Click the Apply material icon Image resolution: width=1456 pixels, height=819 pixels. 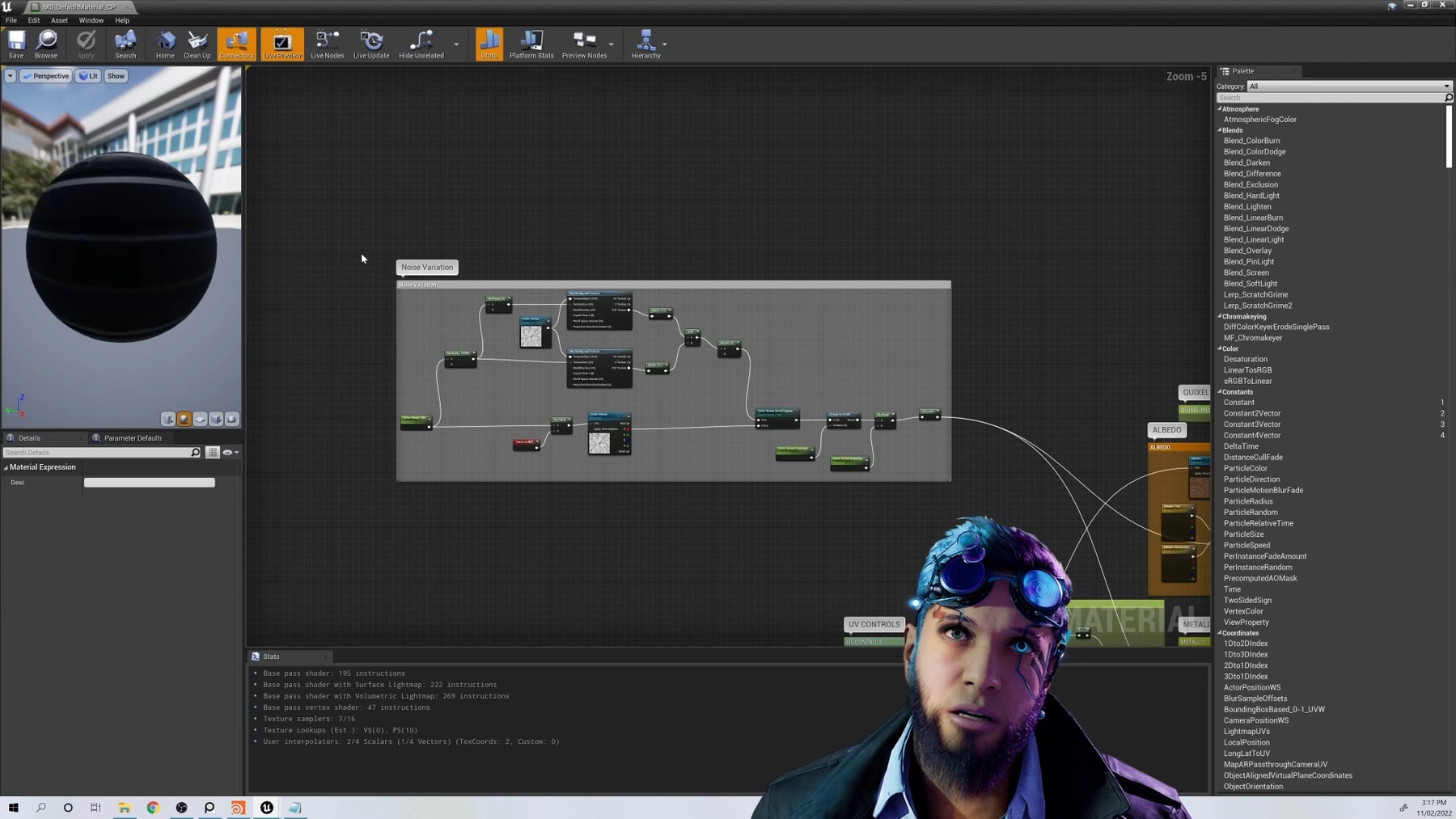click(86, 42)
